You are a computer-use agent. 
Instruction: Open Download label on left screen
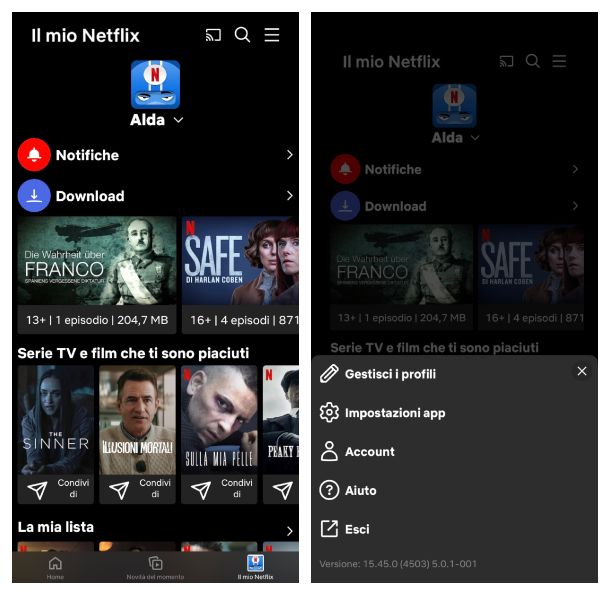(x=90, y=196)
